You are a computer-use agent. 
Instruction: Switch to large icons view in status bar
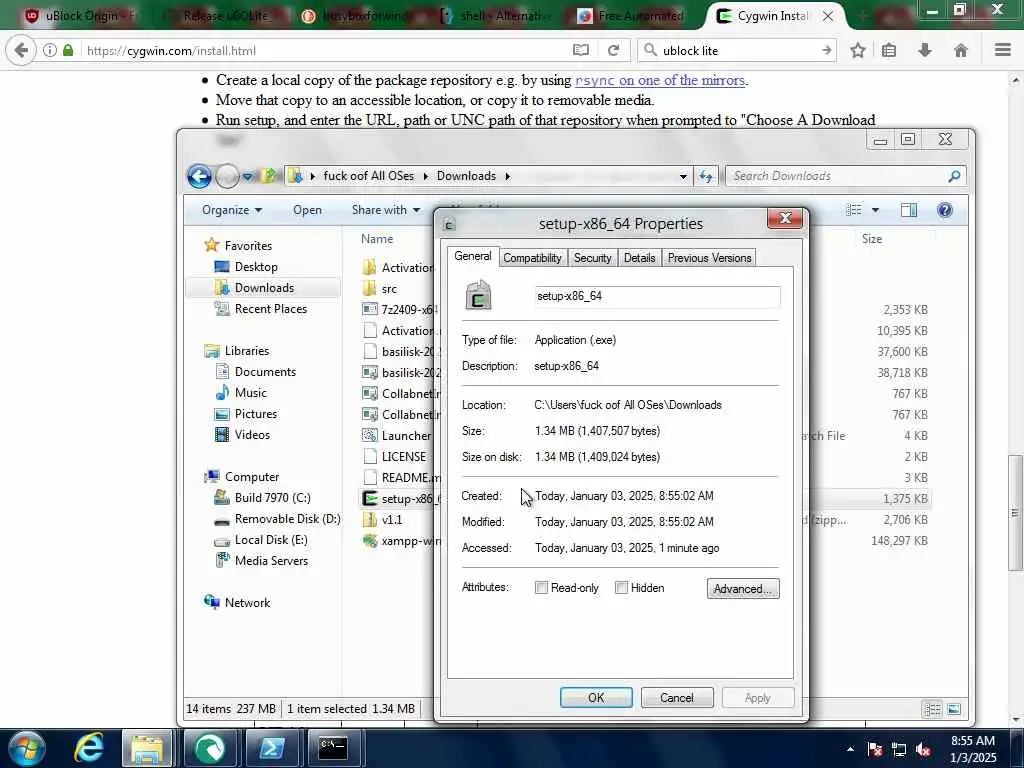coord(954,709)
